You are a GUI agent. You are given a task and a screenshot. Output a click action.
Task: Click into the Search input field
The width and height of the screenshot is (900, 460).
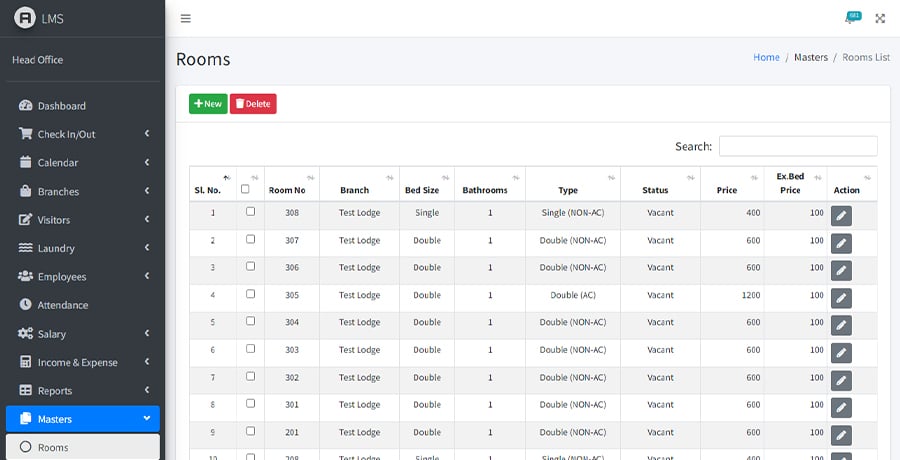797,146
